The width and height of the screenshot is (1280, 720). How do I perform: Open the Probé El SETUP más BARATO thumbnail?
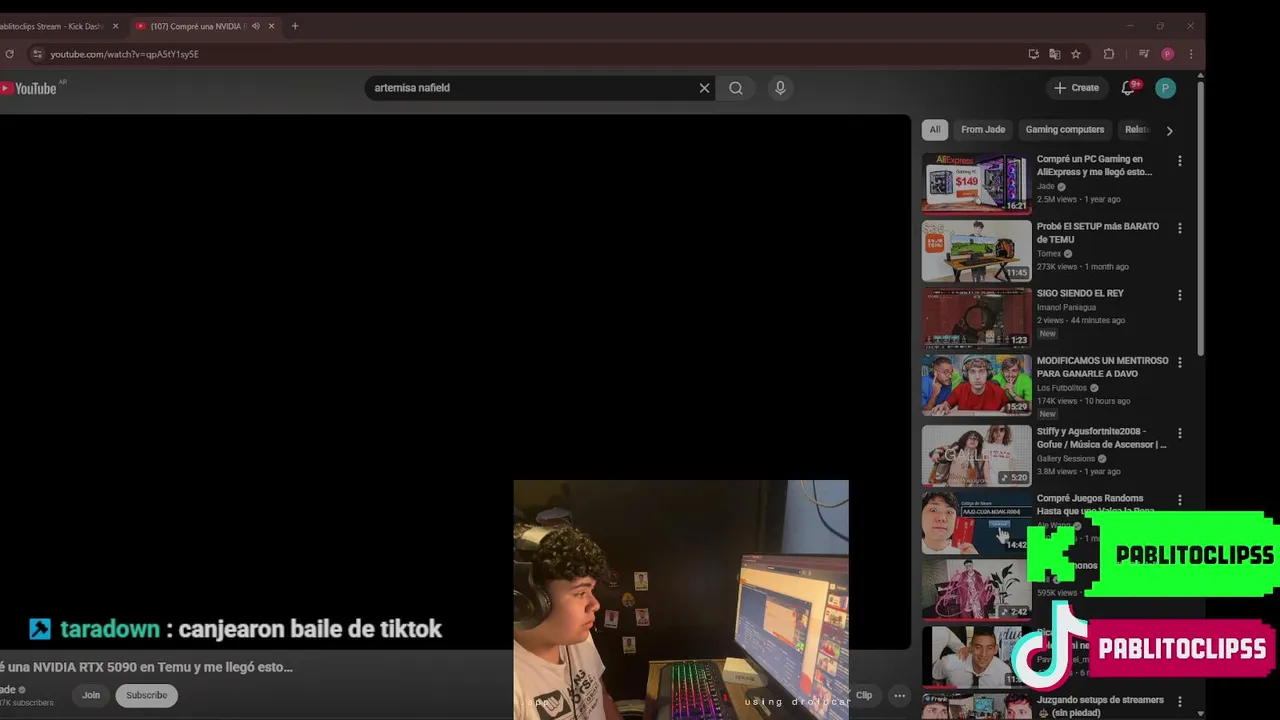click(x=976, y=250)
